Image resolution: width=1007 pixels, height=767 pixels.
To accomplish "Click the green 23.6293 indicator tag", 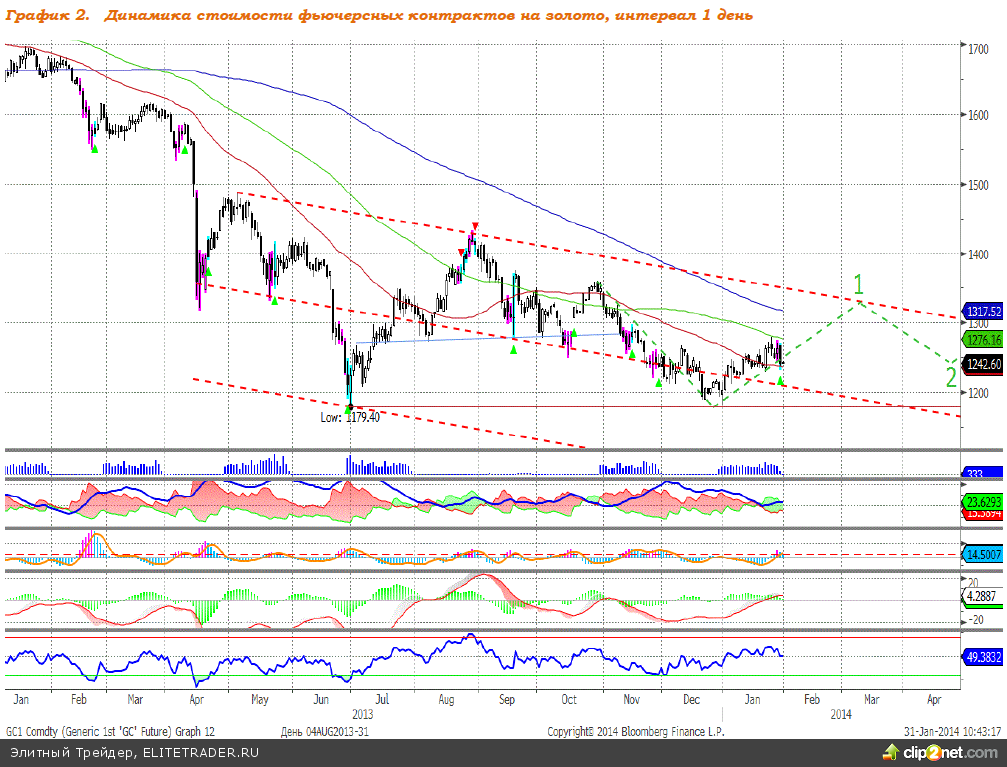I will 982,500.
